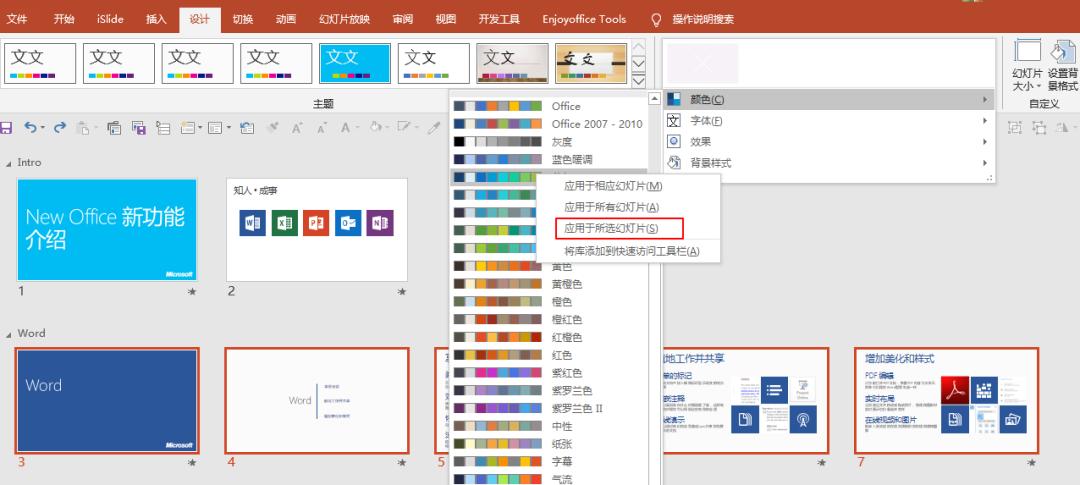Screen dimensions: 1080x485
Task: Select slide 2 知人·成事 thumbnail
Action: (x=317, y=230)
